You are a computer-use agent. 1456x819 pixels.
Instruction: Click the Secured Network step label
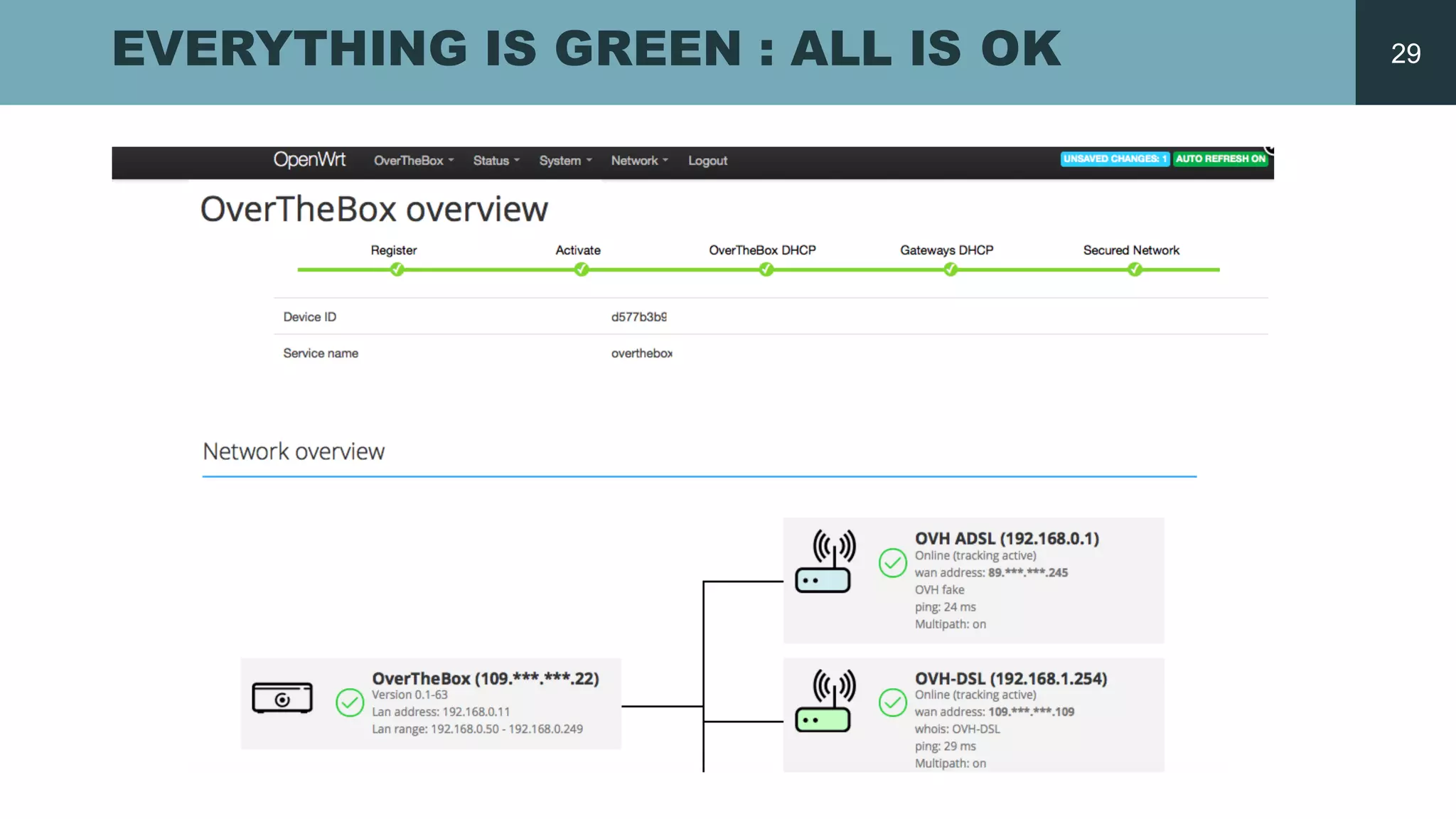pos(1131,250)
